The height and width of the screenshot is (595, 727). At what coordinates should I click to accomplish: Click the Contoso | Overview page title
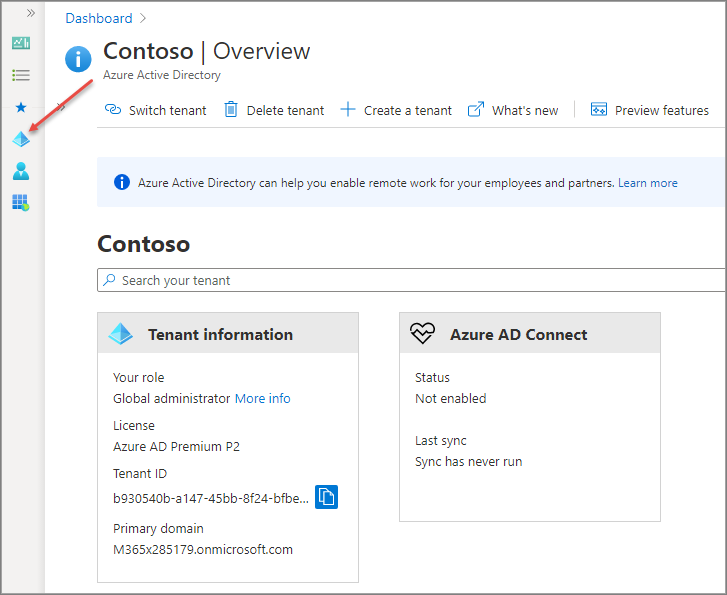[206, 51]
